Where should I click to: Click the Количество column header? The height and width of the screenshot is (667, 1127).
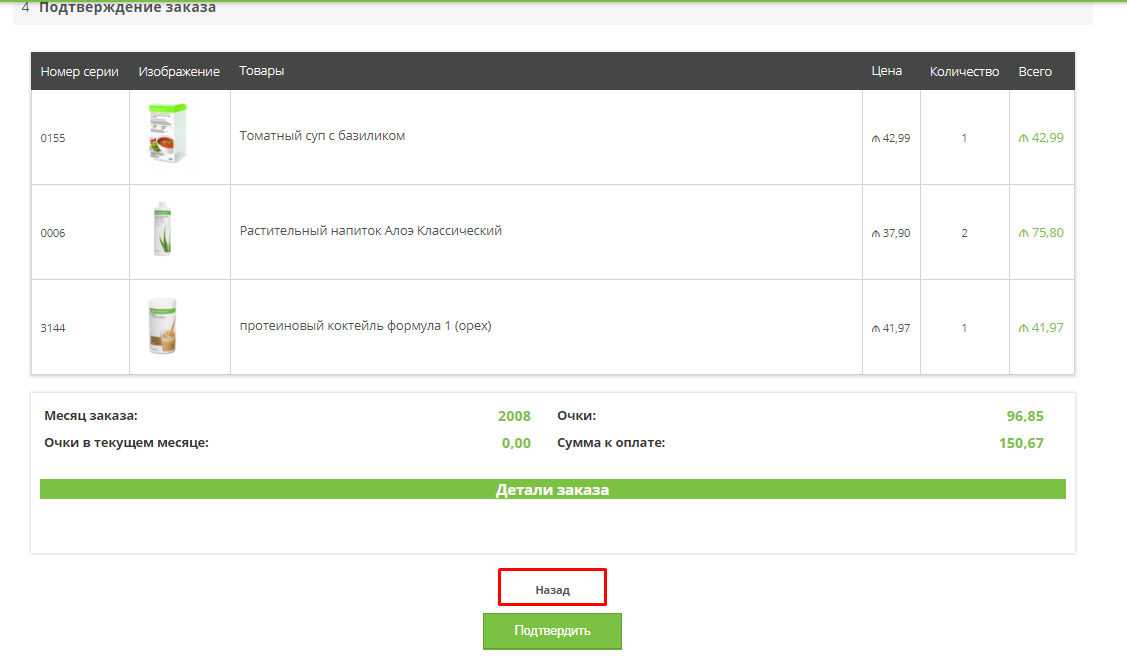click(964, 72)
